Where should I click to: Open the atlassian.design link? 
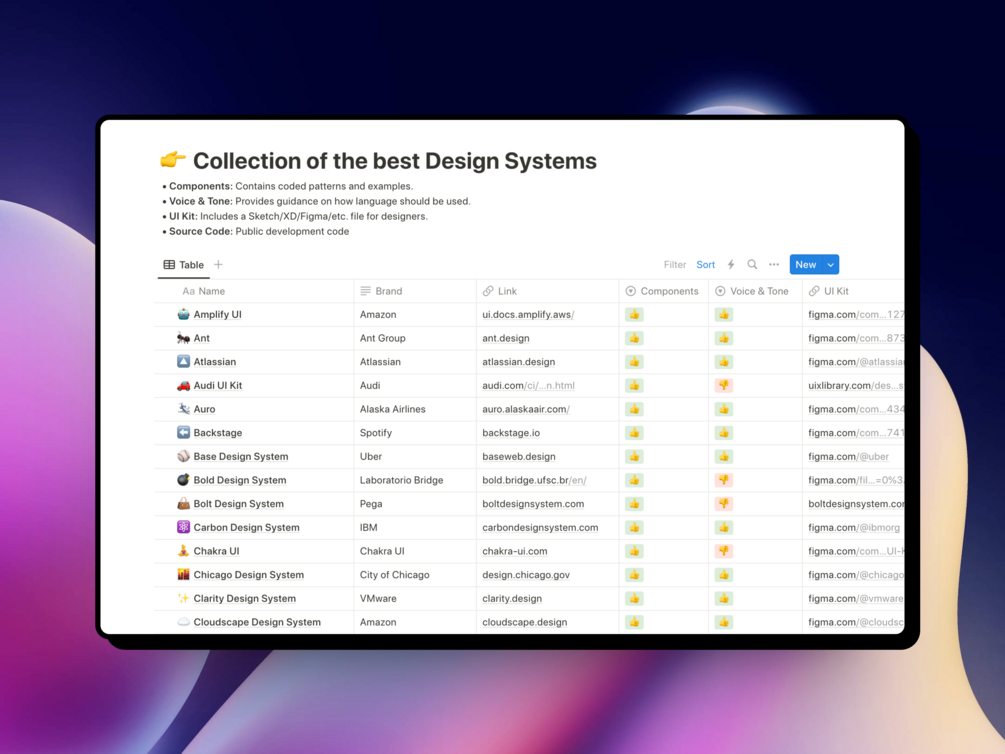pyautogui.click(x=519, y=362)
